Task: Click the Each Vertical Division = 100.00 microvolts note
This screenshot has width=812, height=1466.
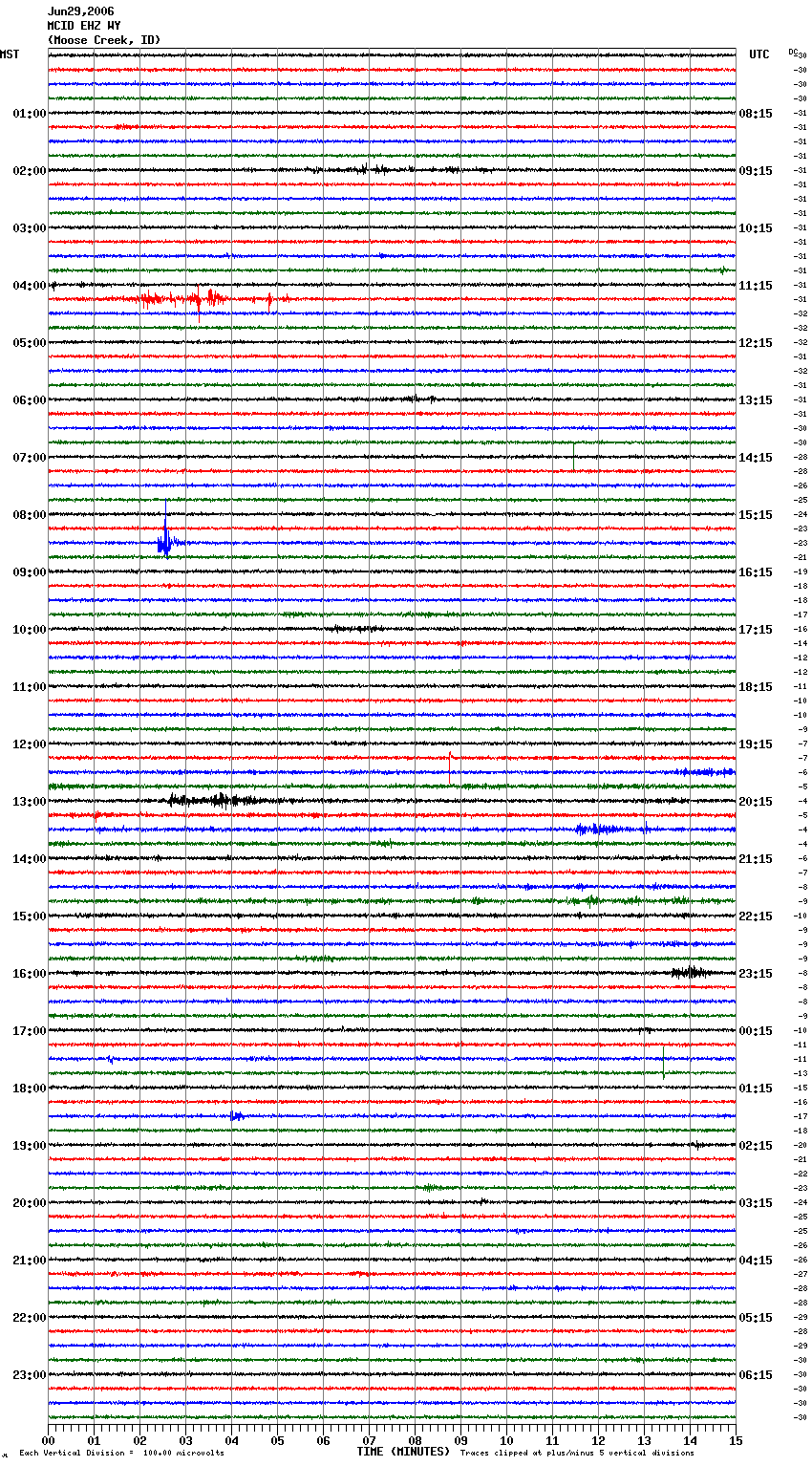Action: tap(121, 1453)
